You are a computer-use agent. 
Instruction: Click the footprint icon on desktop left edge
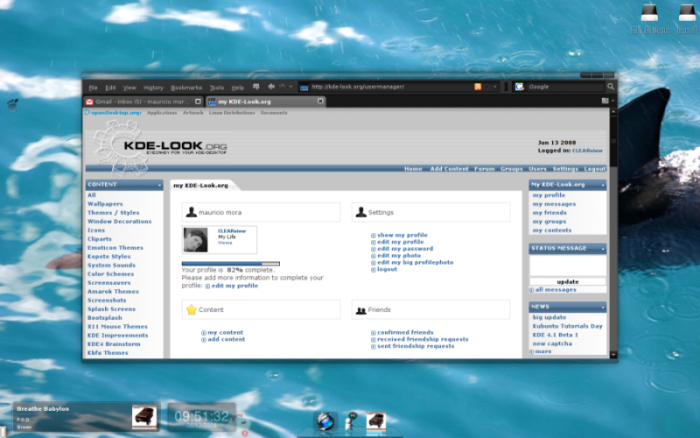pos(12,105)
